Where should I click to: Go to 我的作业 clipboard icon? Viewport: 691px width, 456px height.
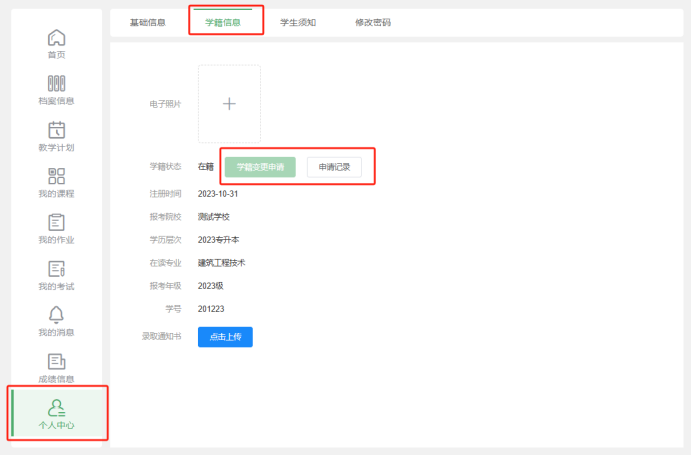(56, 222)
